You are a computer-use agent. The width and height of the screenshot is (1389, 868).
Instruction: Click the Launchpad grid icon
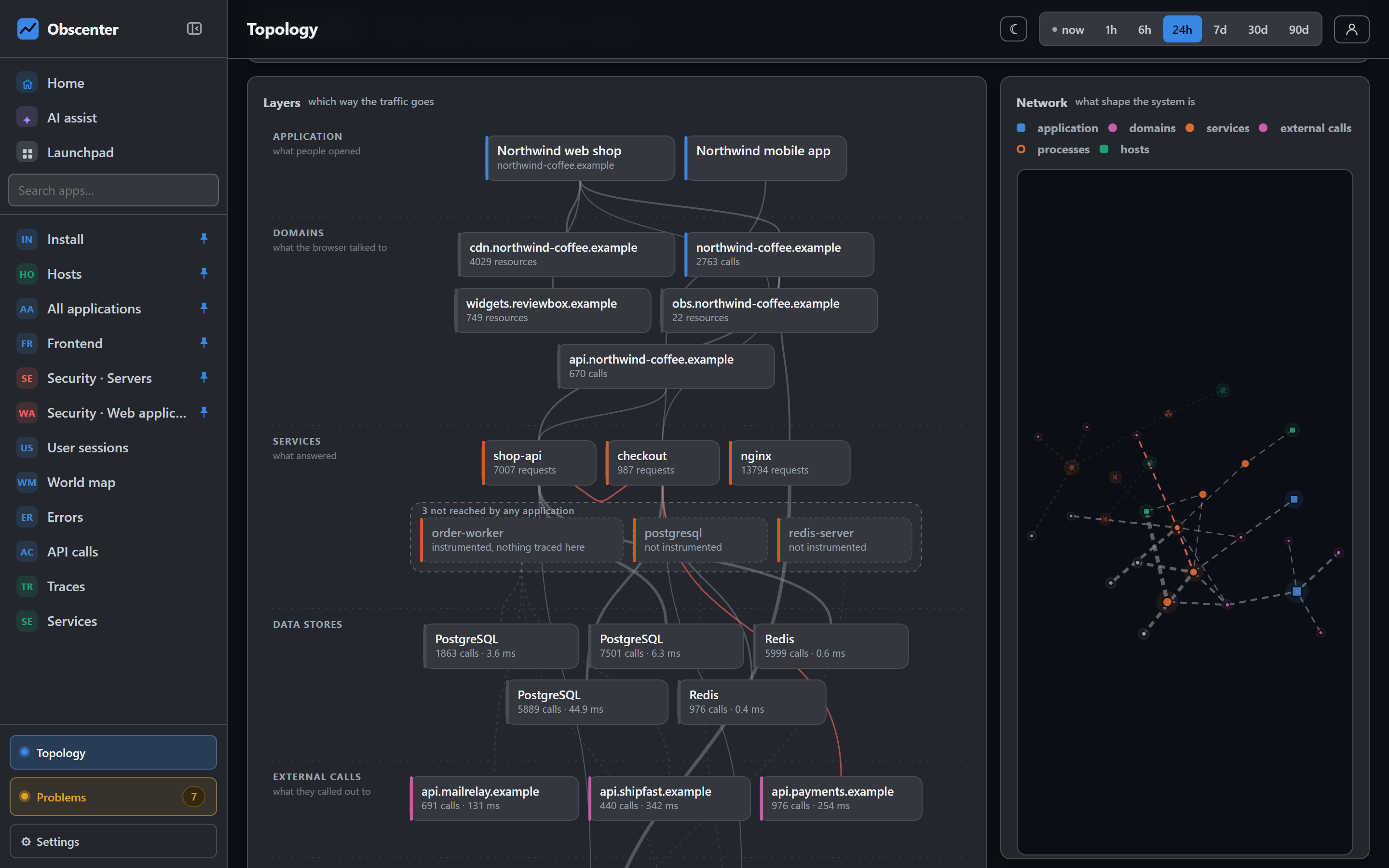click(x=27, y=153)
